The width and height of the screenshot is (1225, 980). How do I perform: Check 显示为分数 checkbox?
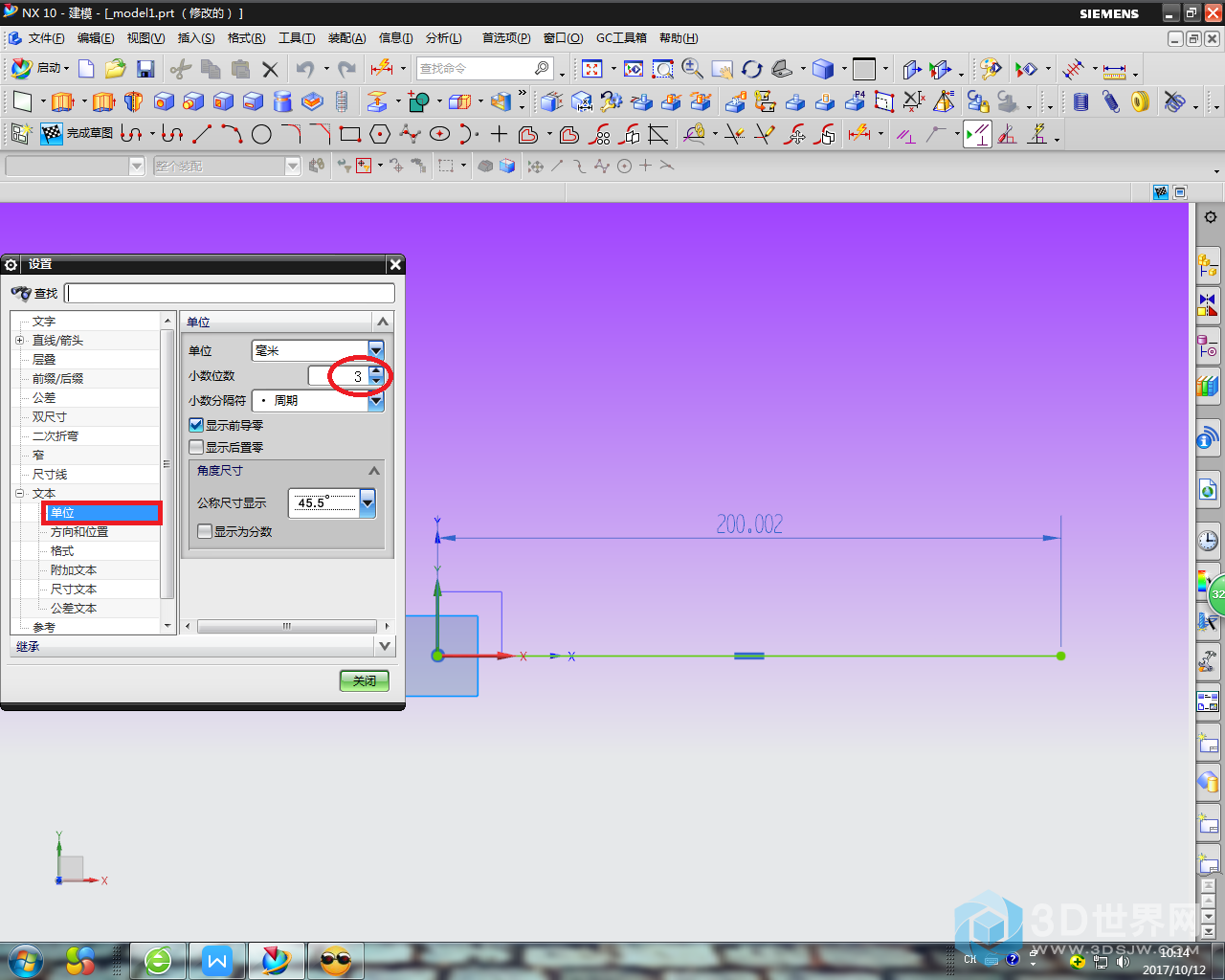(x=204, y=531)
